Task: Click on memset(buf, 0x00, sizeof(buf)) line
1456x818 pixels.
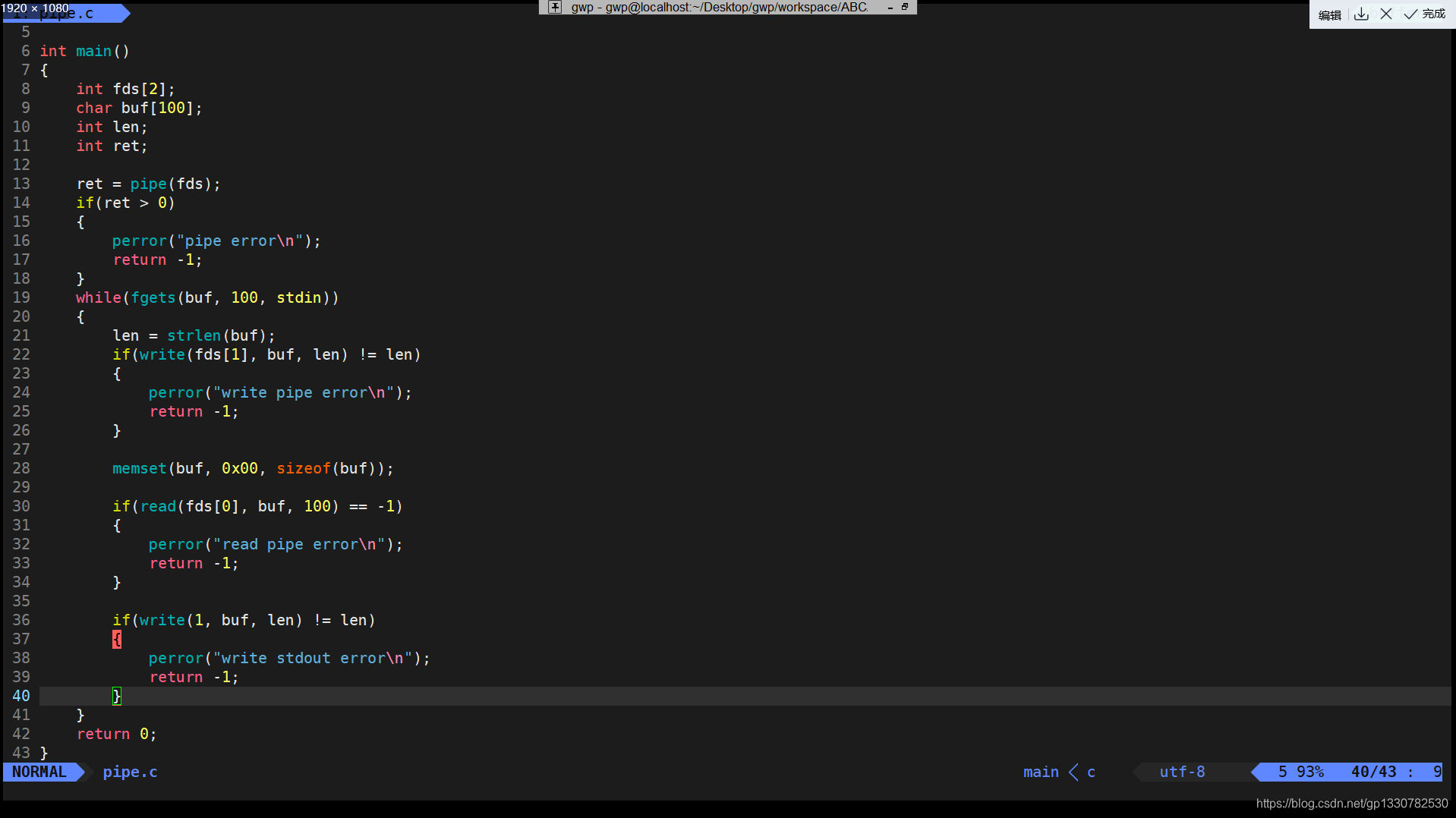Action: (x=253, y=468)
